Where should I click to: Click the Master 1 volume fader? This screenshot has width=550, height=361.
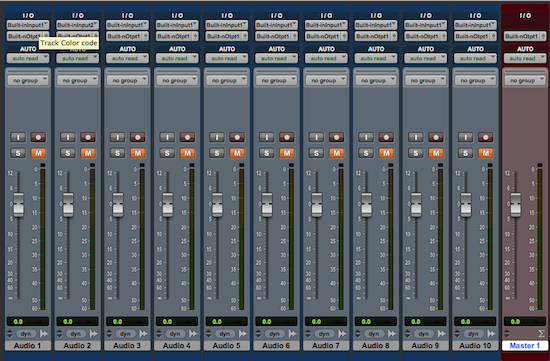[x=516, y=204]
